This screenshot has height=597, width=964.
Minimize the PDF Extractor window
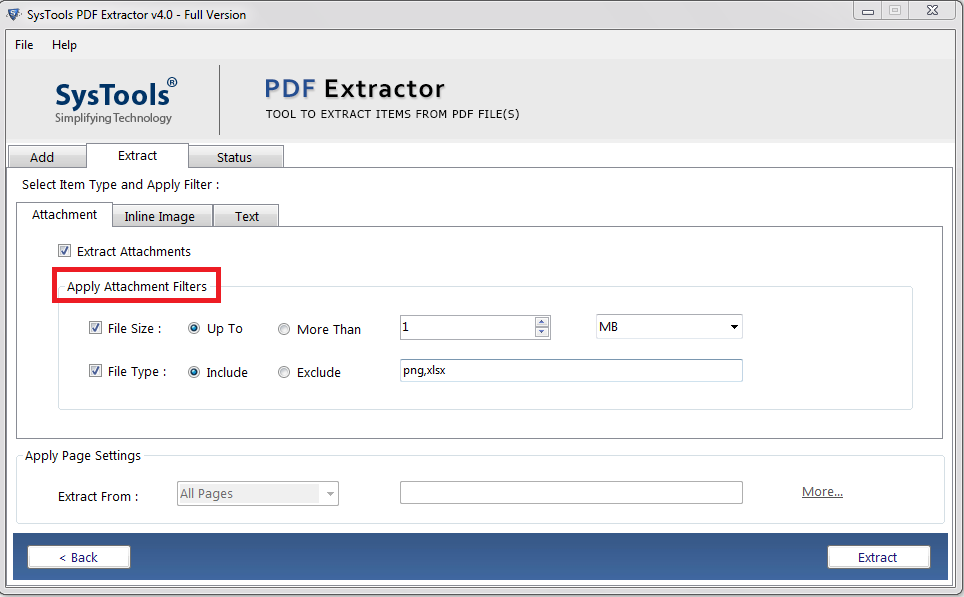[867, 11]
